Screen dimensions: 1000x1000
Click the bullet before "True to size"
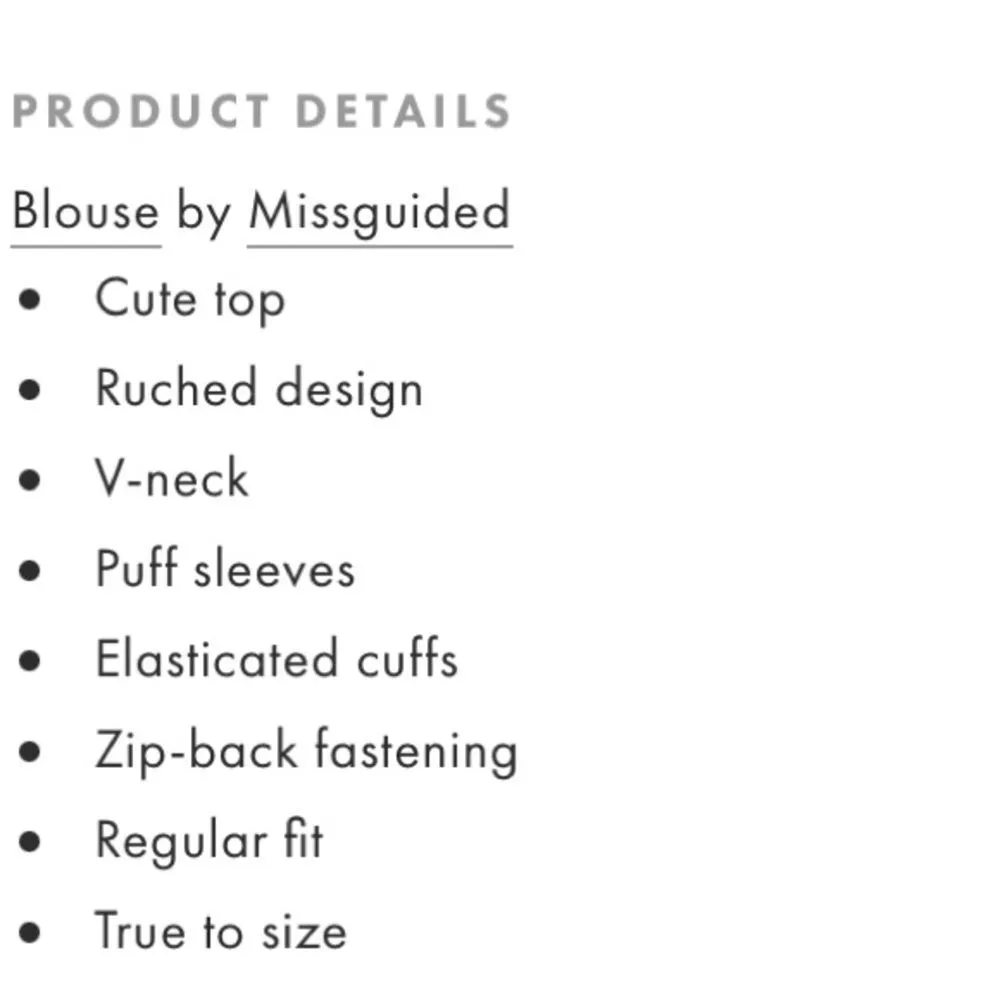tap(31, 932)
